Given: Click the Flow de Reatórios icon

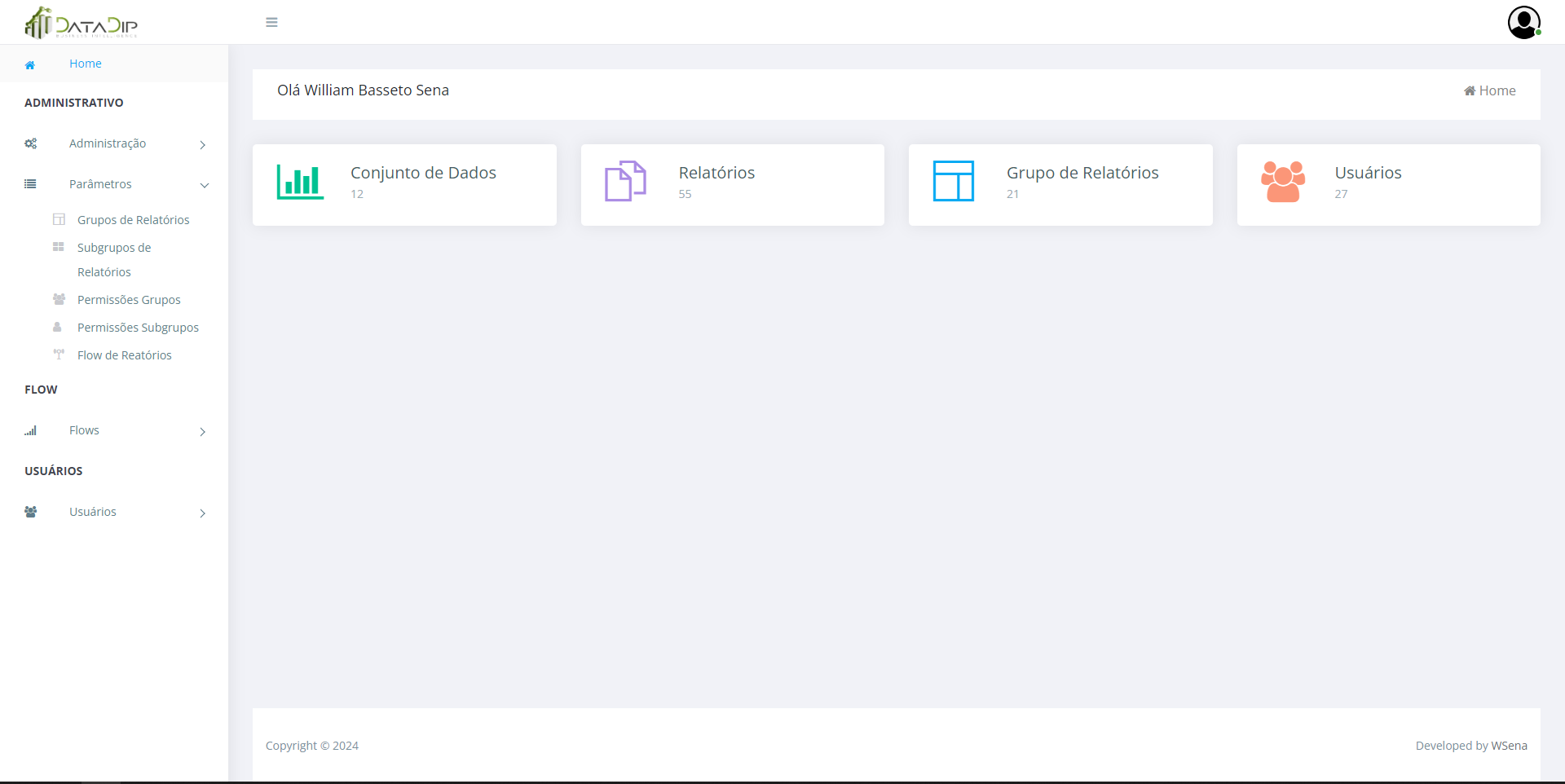Looking at the screenshot, I should pos(59,355).
